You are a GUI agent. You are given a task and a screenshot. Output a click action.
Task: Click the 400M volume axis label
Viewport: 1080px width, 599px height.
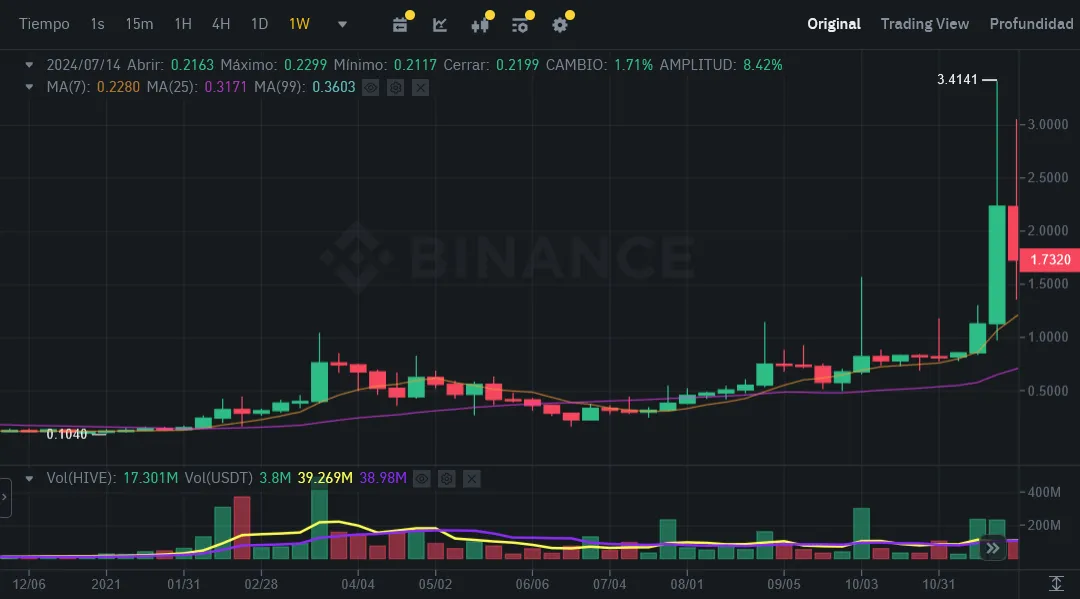(x=1043, y=492)
